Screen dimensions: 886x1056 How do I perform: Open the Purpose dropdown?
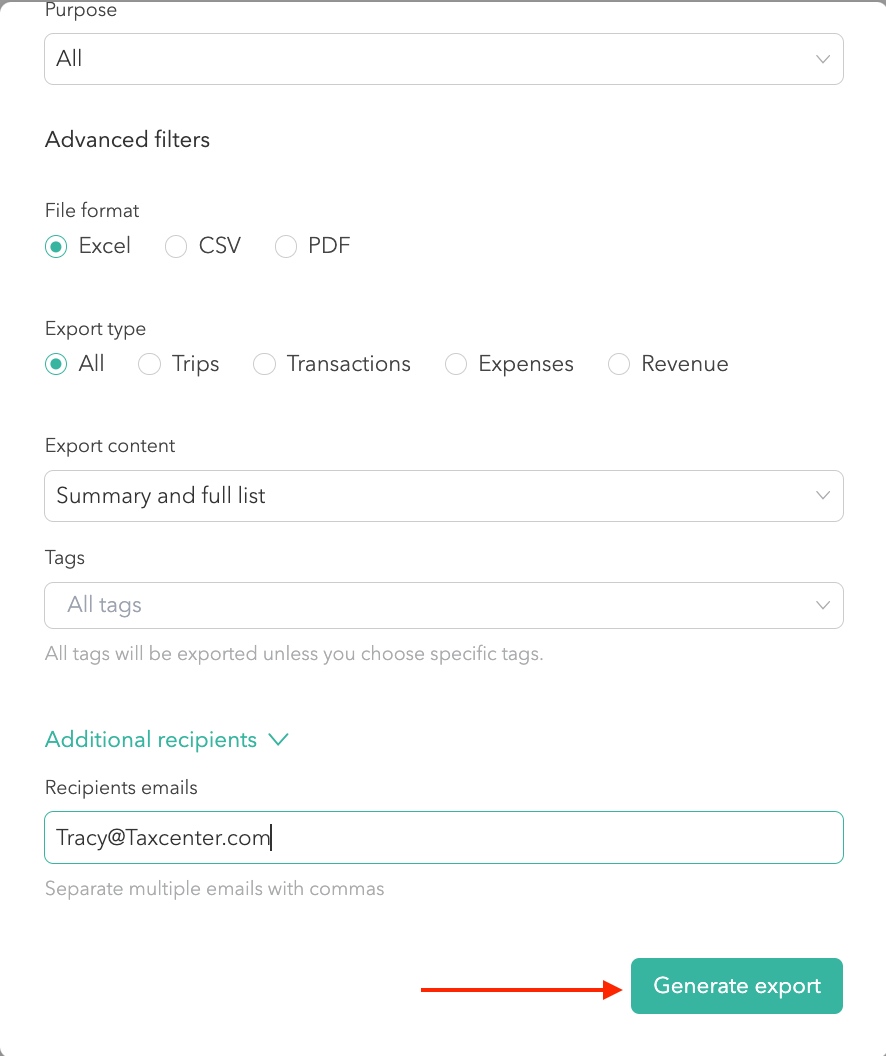pos(443,59)
